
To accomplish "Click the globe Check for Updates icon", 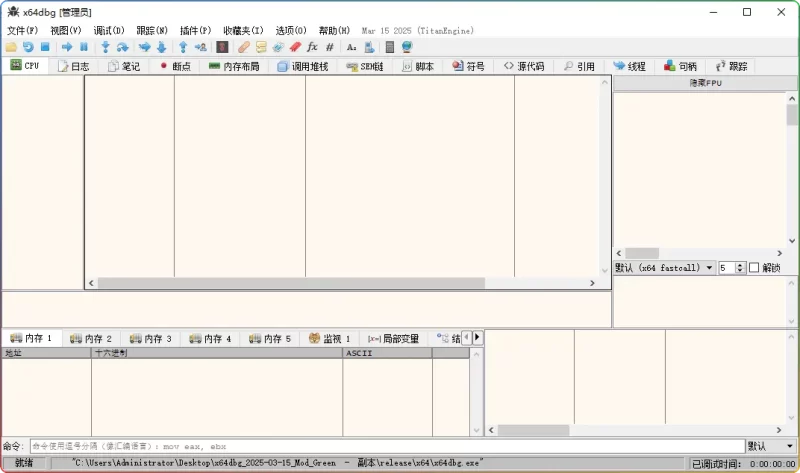I will pos(407,47).
